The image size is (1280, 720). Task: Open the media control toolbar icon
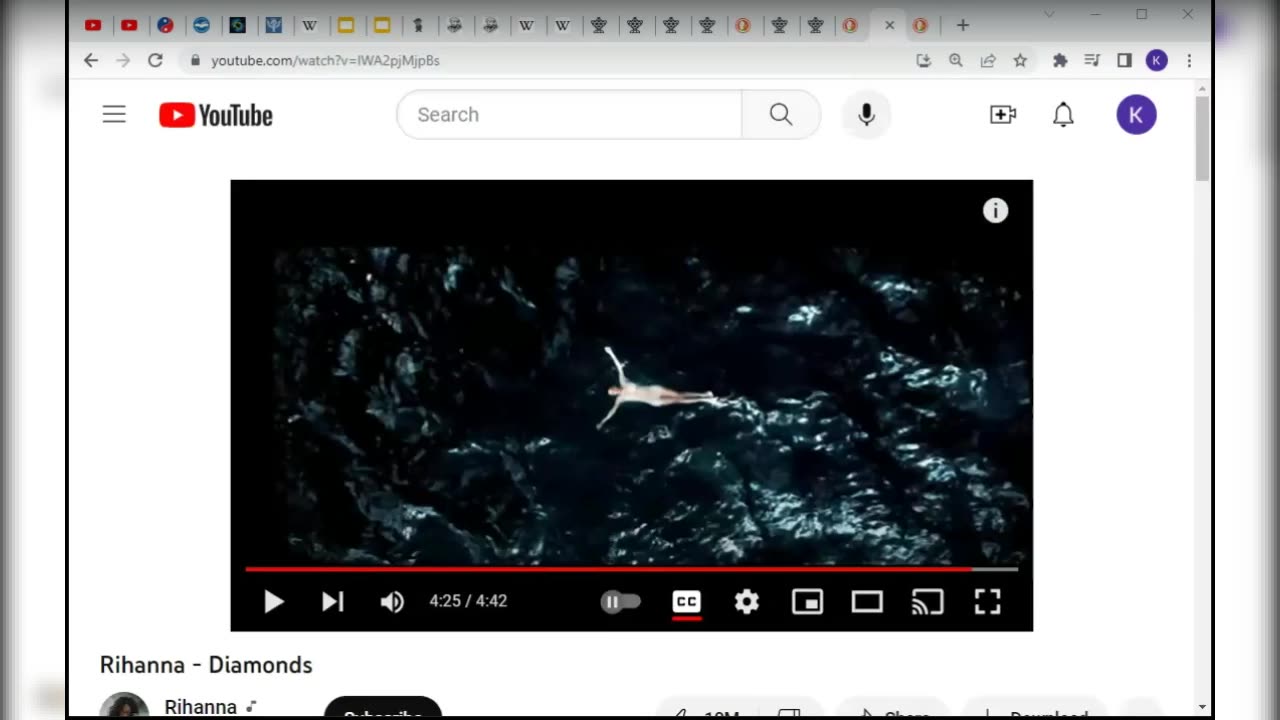tap(1092, 60)
